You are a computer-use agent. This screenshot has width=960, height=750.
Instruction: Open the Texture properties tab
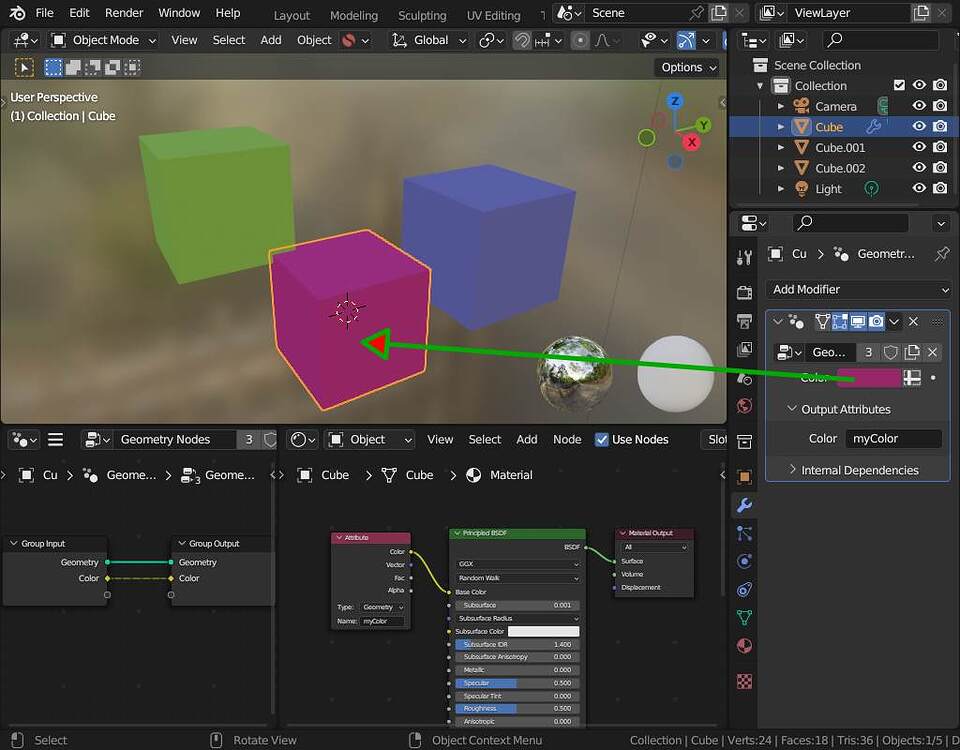(x=744, y=681)
